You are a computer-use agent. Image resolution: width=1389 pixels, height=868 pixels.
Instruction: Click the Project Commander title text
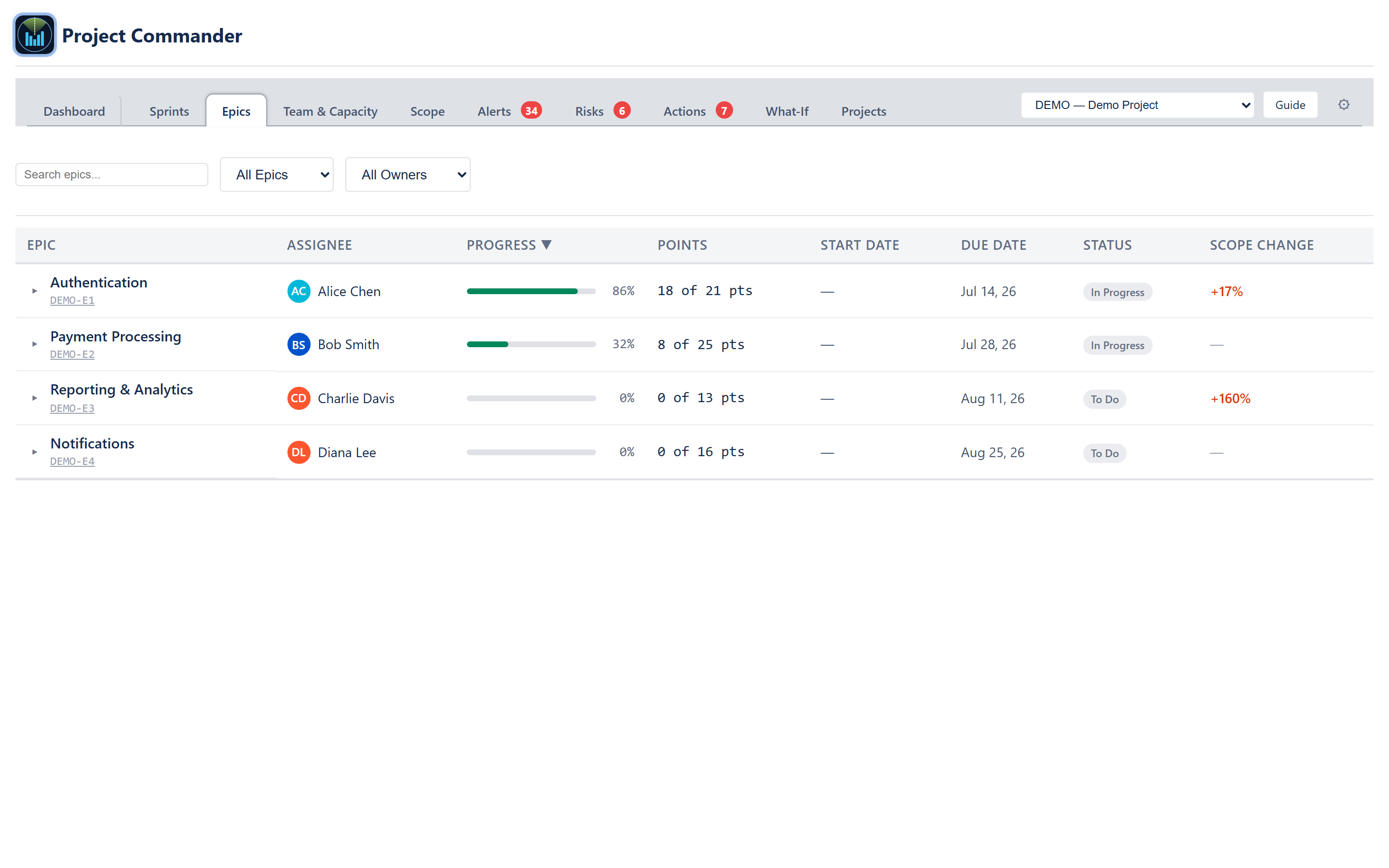[152, 36]
